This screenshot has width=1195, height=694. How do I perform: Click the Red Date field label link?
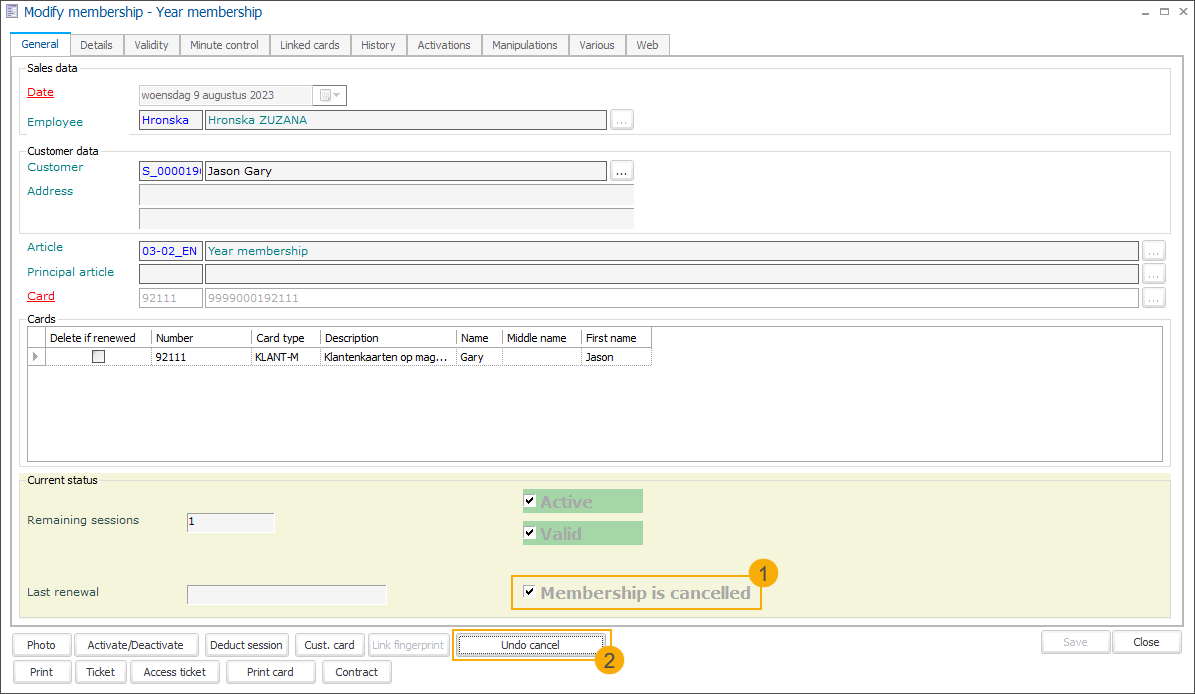click(x=41, y=92)
